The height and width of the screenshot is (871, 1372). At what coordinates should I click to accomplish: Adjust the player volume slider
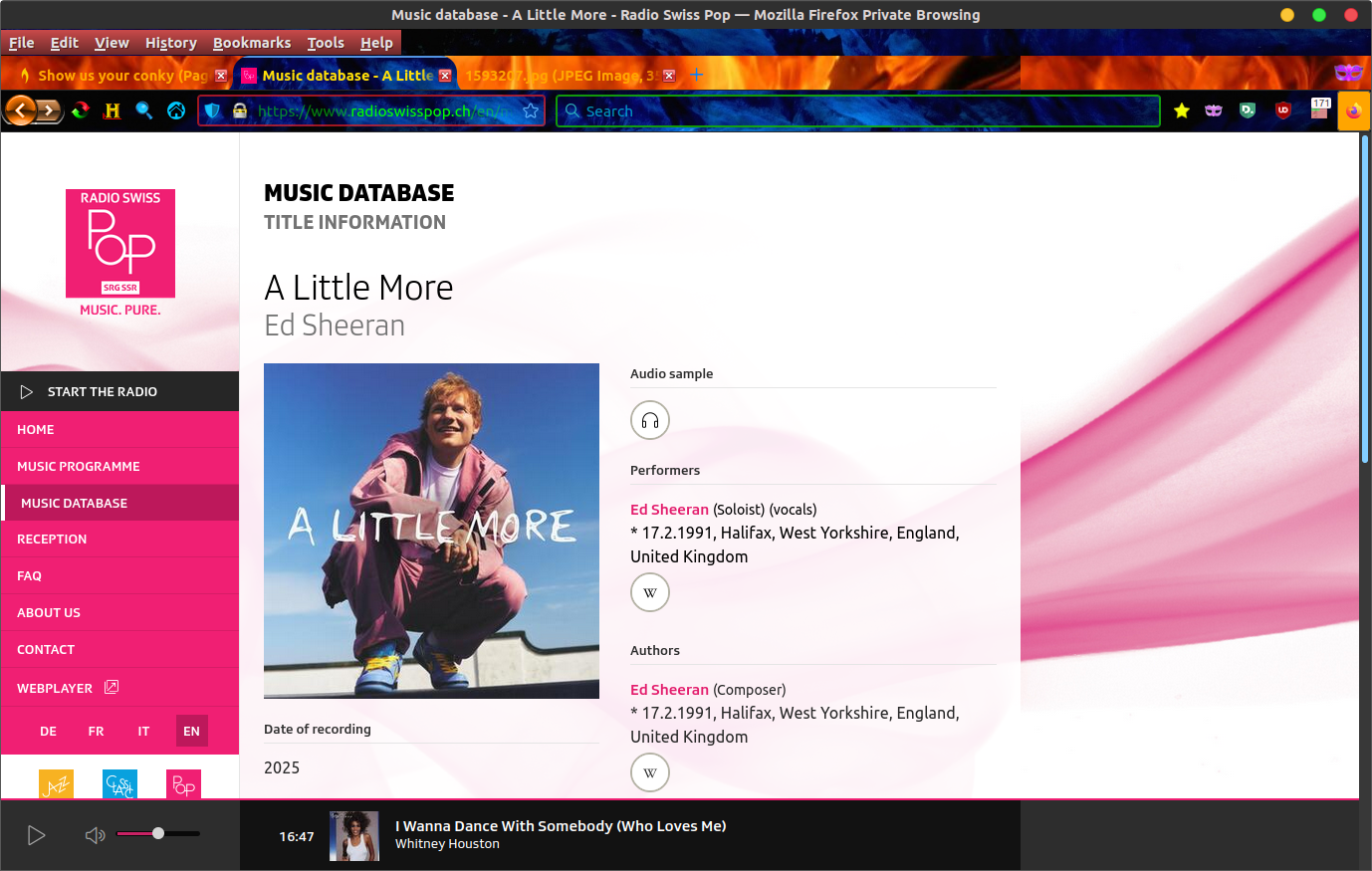click(x=158, y=833)
